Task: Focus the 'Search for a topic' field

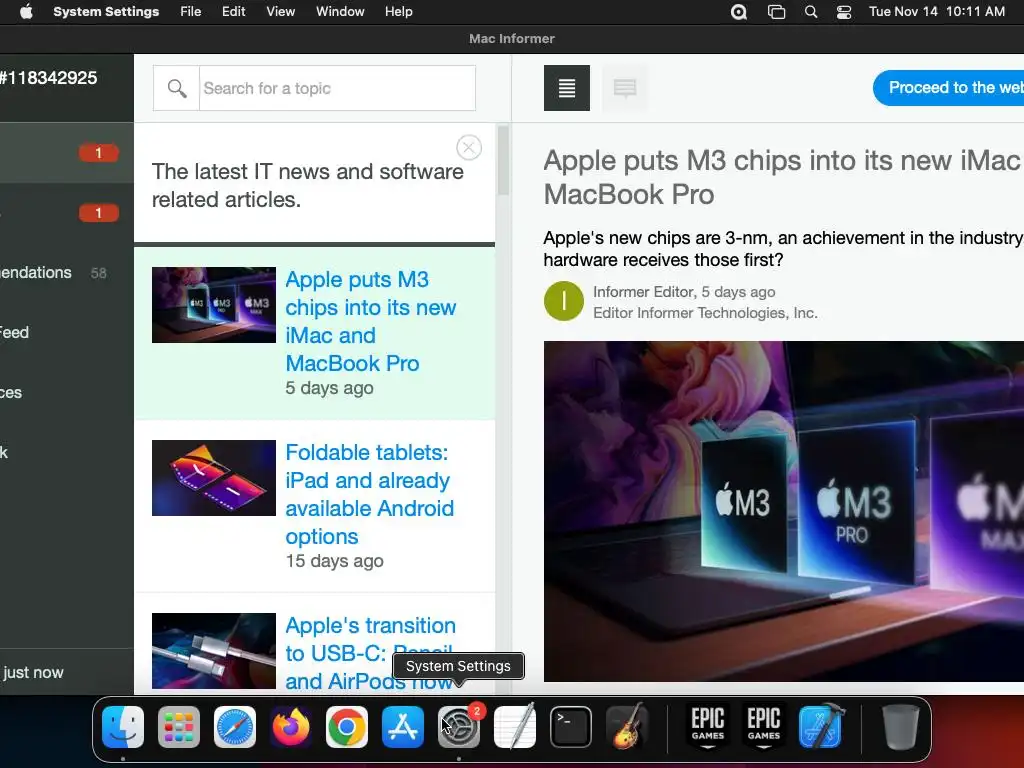Action: click(337, 88)
